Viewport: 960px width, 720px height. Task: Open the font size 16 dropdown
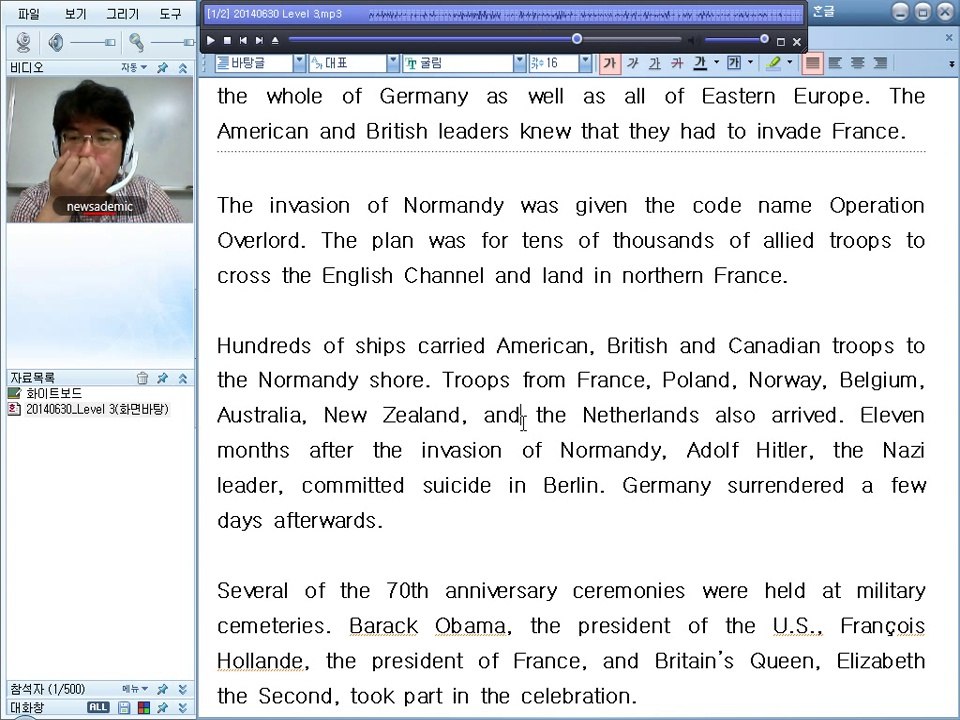585,63
